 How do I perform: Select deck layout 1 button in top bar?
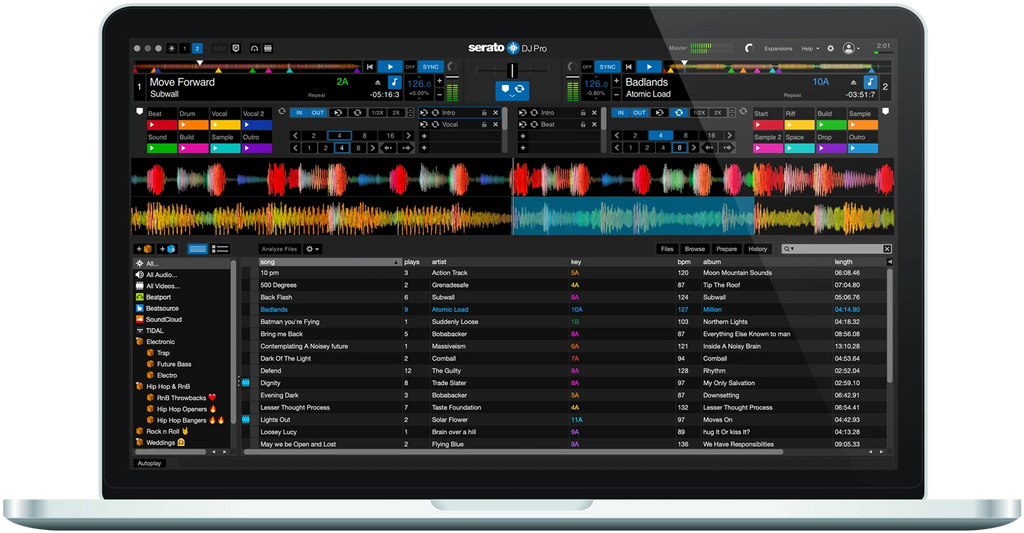click(x=185, y=48)
